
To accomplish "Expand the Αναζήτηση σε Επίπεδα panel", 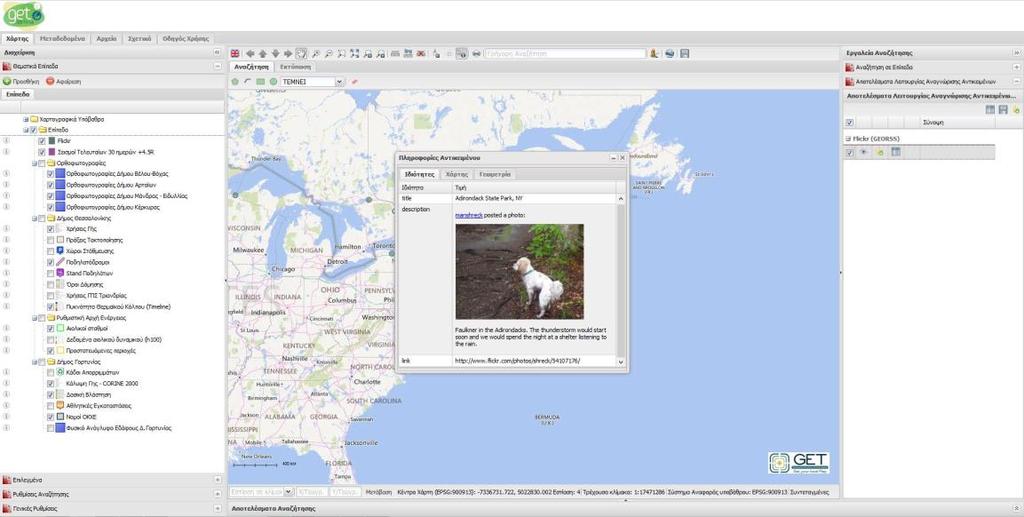I will (x=1016, y=67).
